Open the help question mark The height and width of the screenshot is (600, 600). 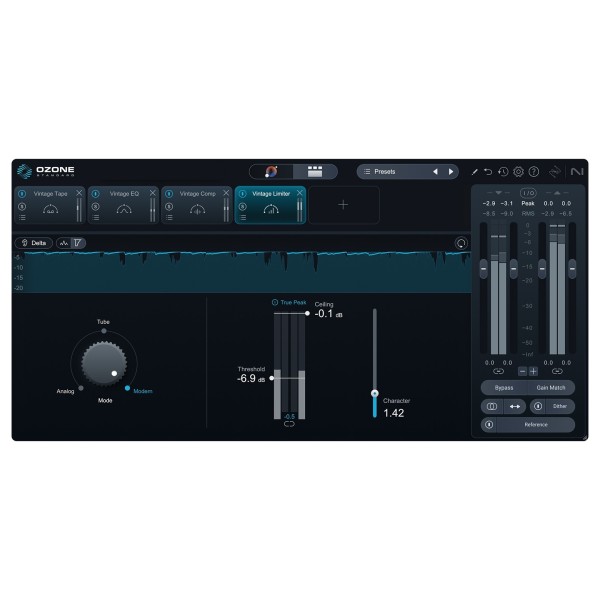[533, 171]
